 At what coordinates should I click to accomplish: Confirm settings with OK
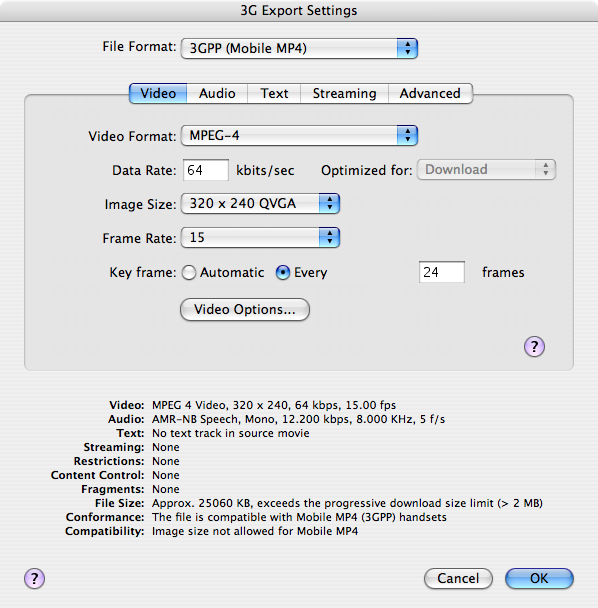click(539, 579)
